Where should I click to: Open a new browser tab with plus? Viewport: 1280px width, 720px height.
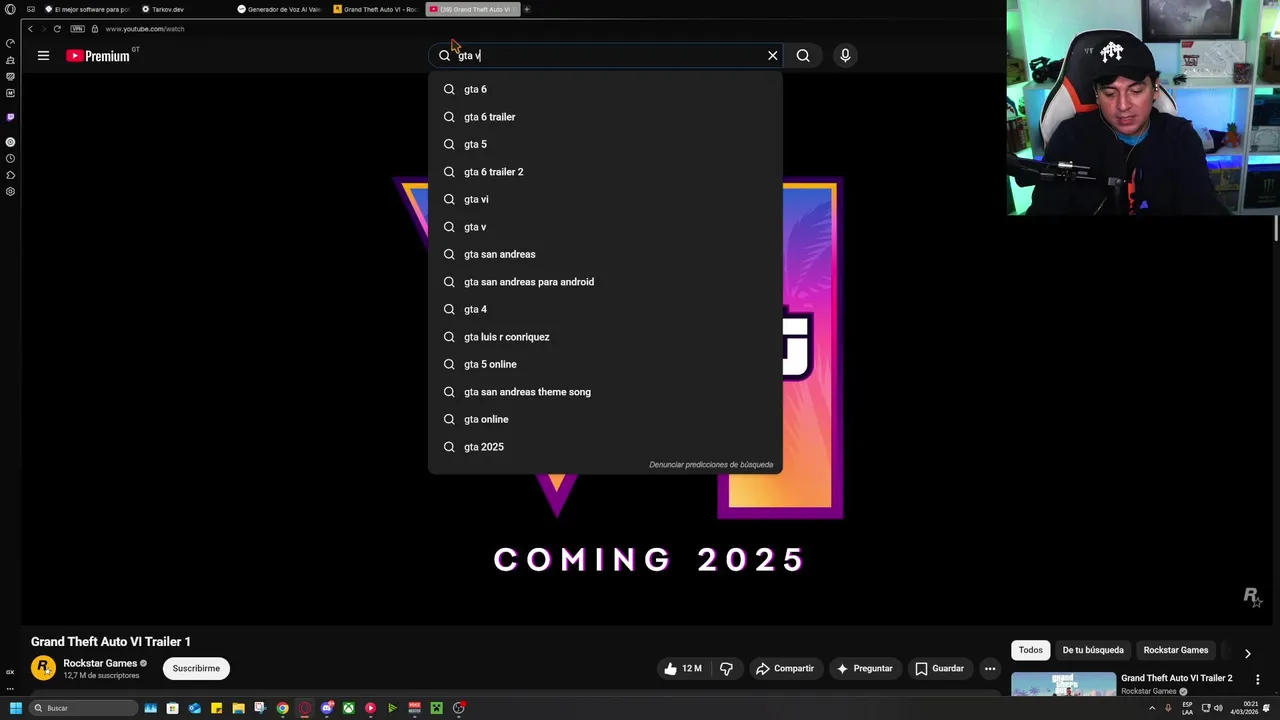pyautogui.click(x=527, y=9)
